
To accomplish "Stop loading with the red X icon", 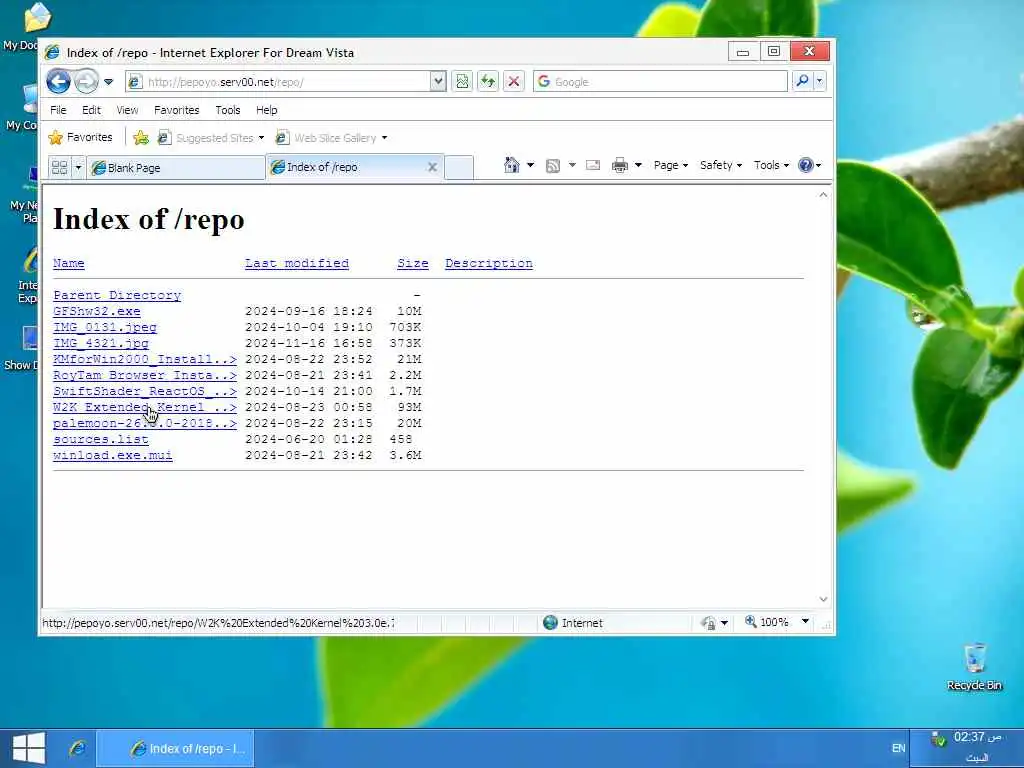I will 514,82.
